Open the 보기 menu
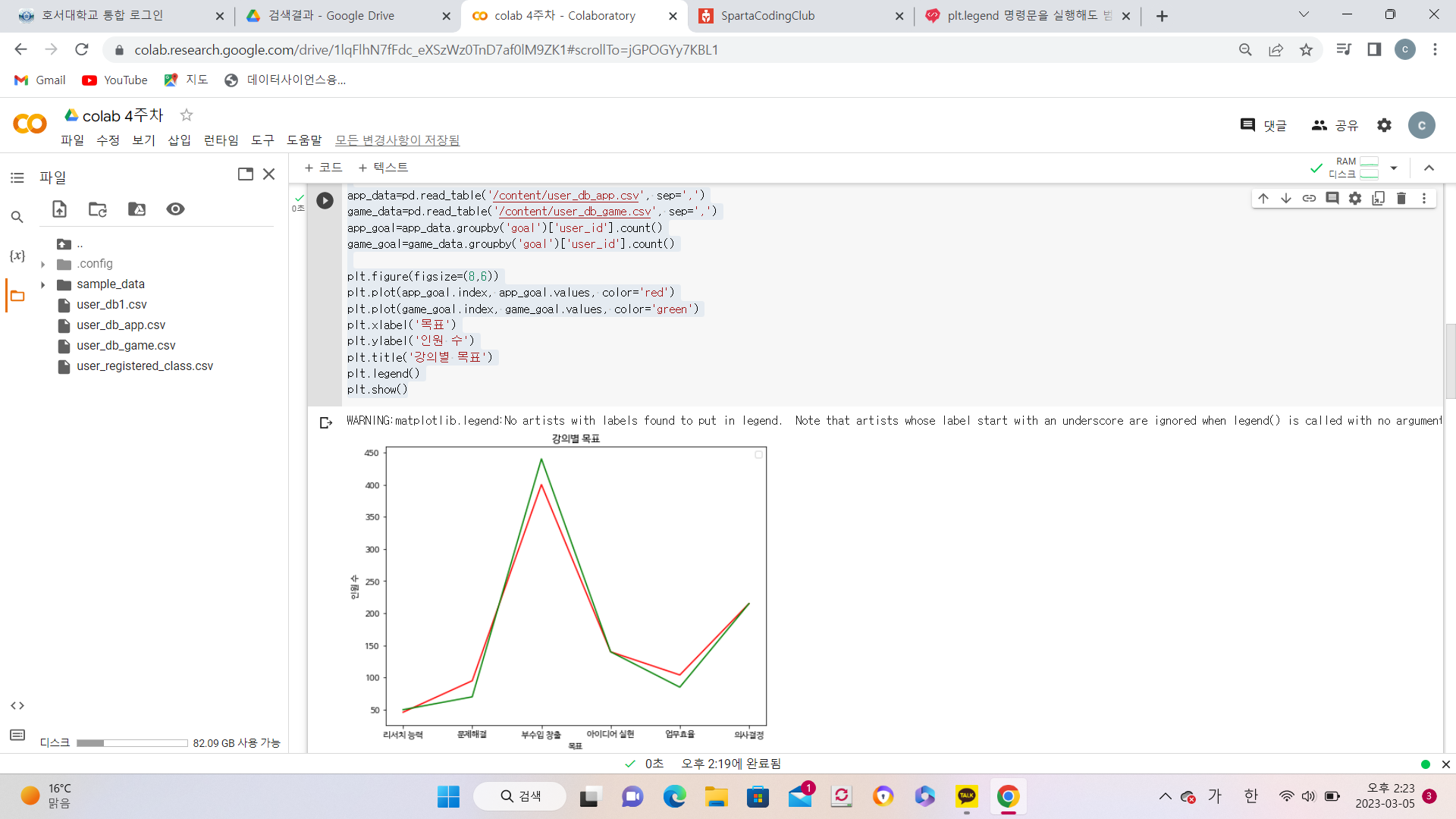 pyautogui.click(x=144, y=140)
